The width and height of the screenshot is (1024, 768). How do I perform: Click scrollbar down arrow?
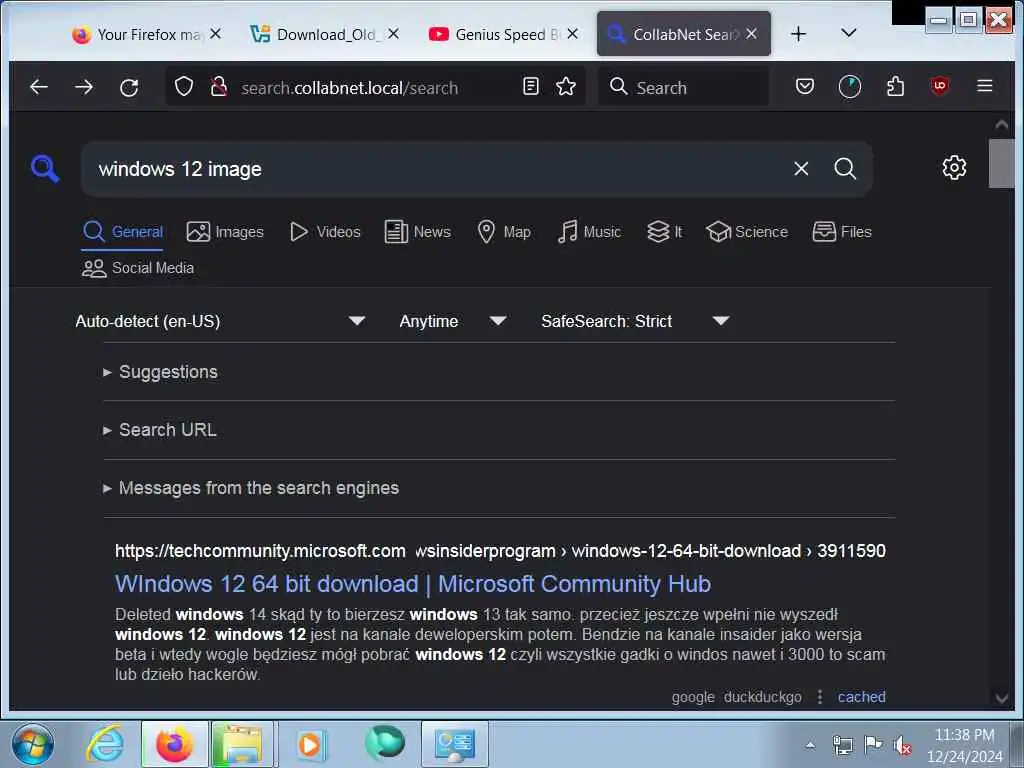[1001, 698]
